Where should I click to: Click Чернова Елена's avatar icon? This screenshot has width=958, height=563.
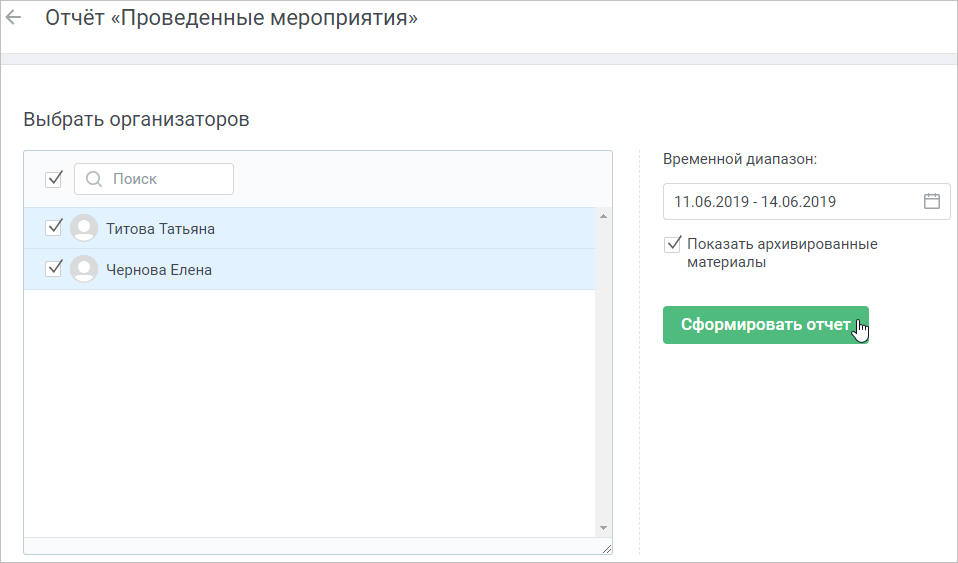[84, 269]
